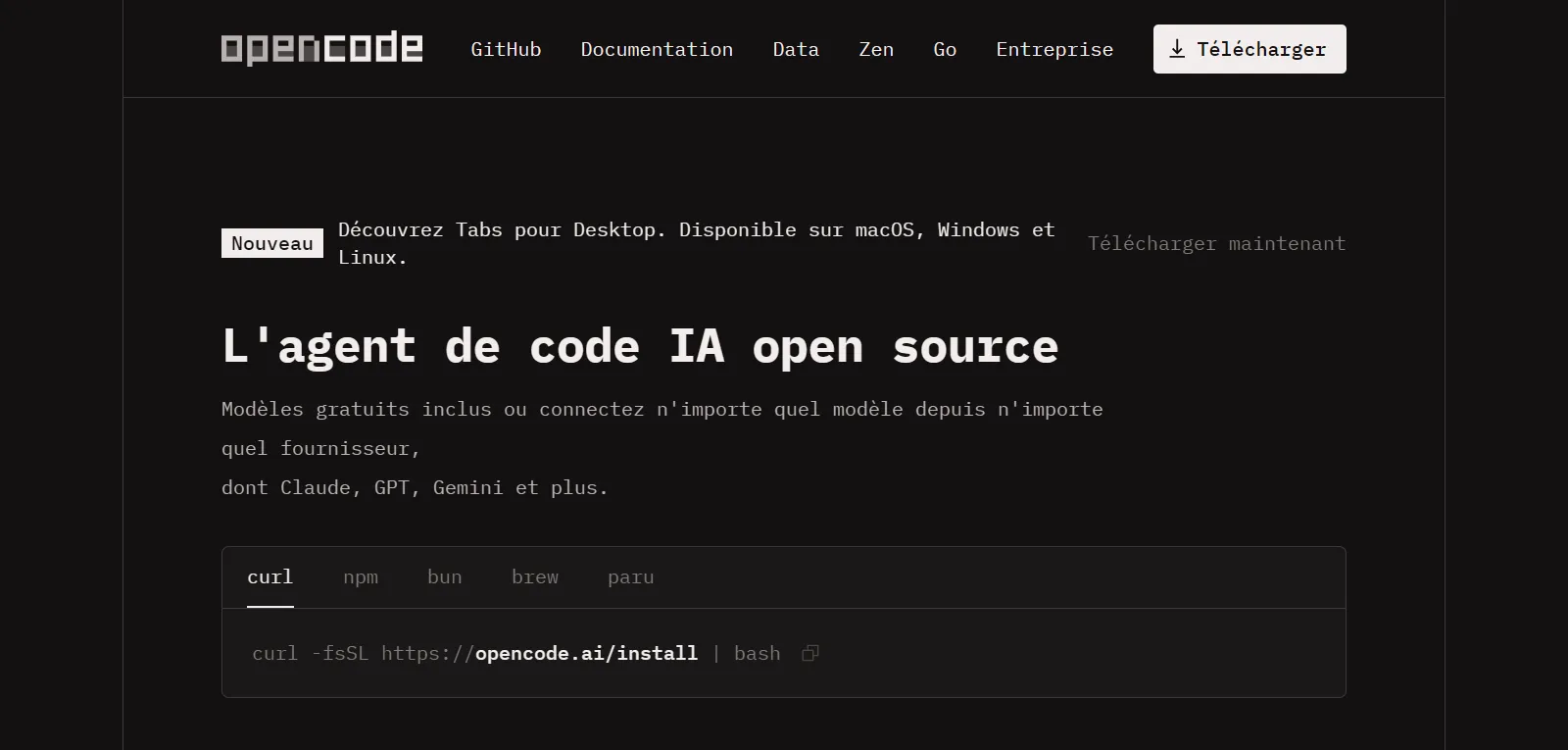Viewport: 1568px width, 750px height.
Task: Click the "L'agent de code IA open source" heading
Action: pos(640,346)
